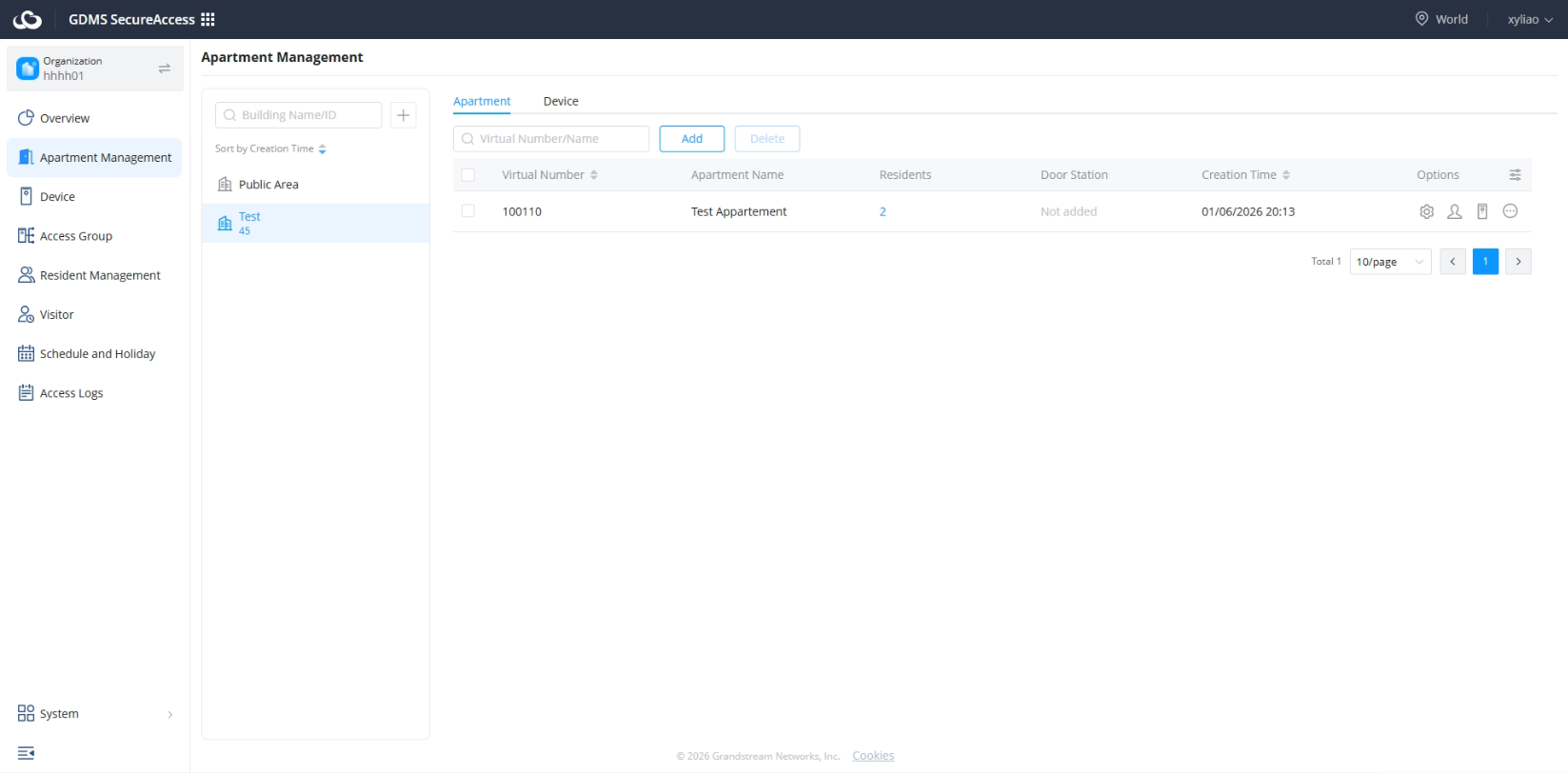Click creation time 01/06/2026 20:13
The image size is (1568, 773).
pyautogui.click(x=1248, y=211)
